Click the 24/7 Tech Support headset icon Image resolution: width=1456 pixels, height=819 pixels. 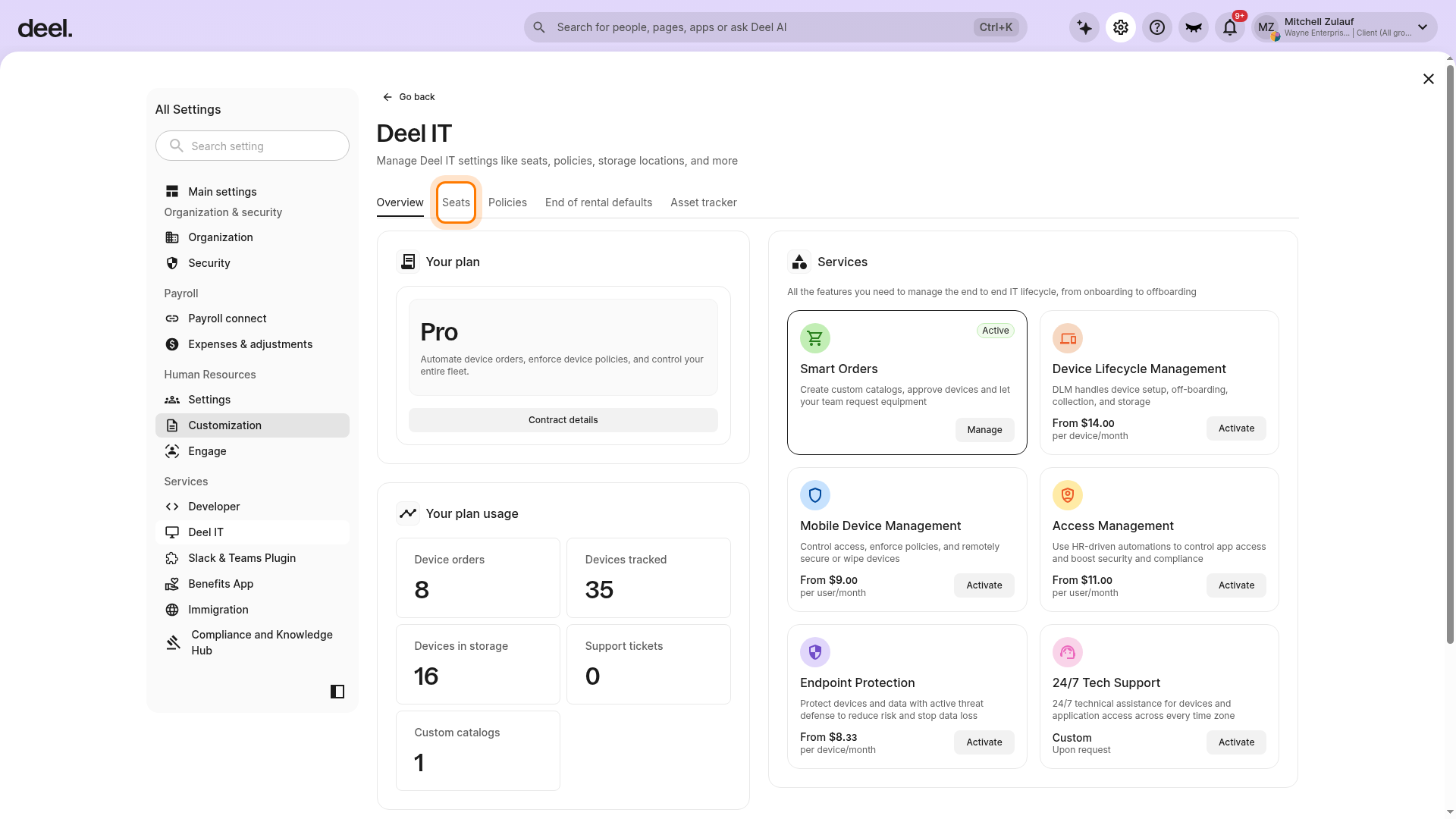[1068, 652]
